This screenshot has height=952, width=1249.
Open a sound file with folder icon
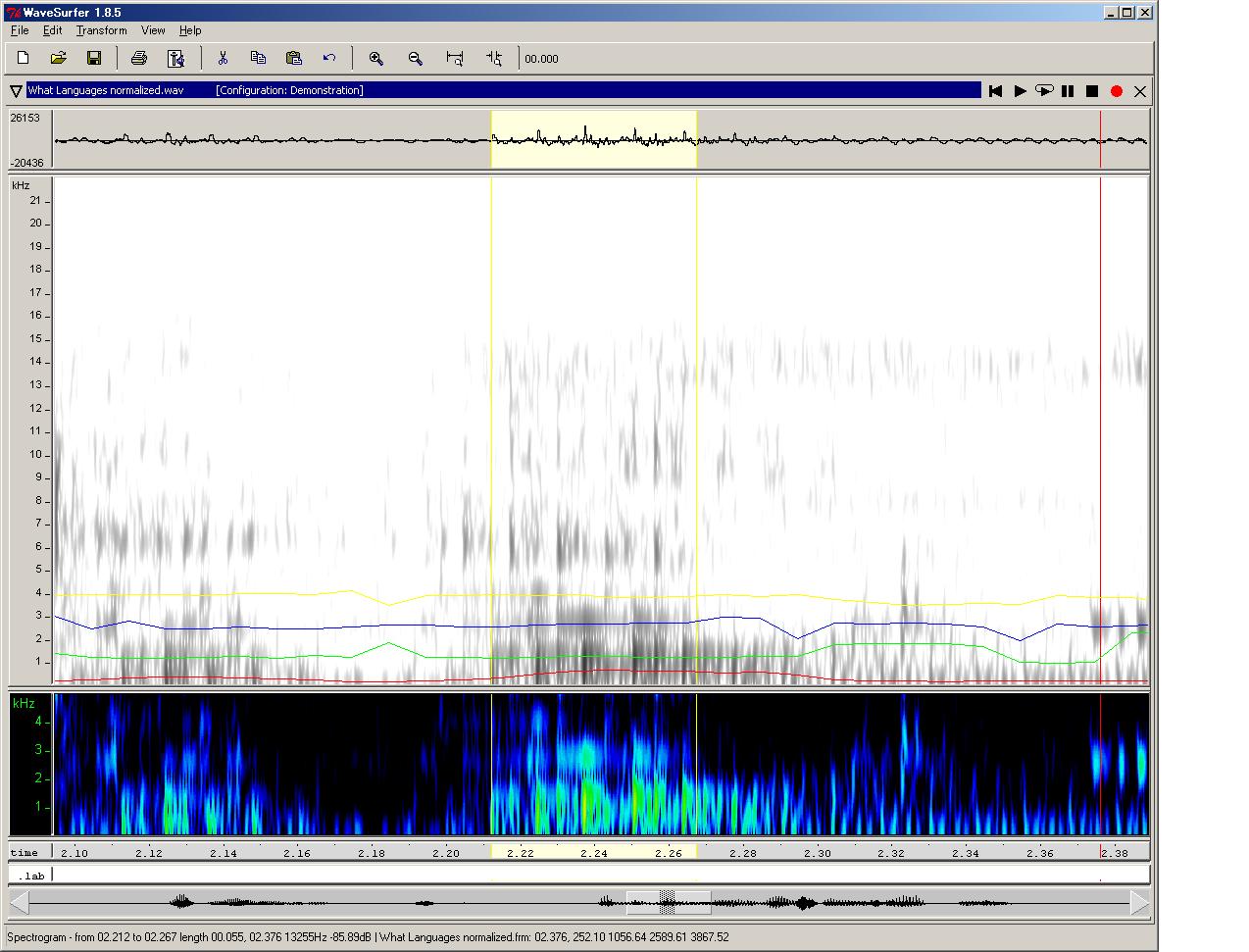point(59,59)
